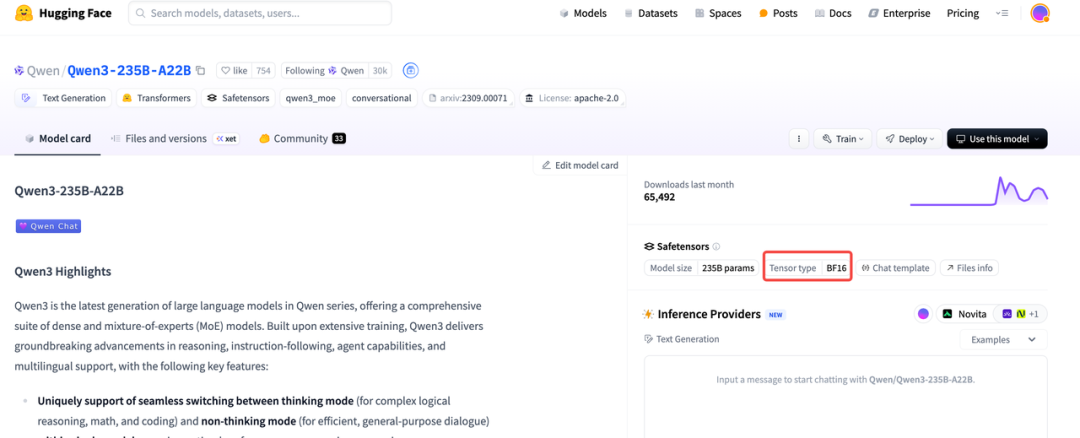The width and height of the screenshot is (1080, 438).
Task: Click the Safetensors info icon
Action: [716, 247]
